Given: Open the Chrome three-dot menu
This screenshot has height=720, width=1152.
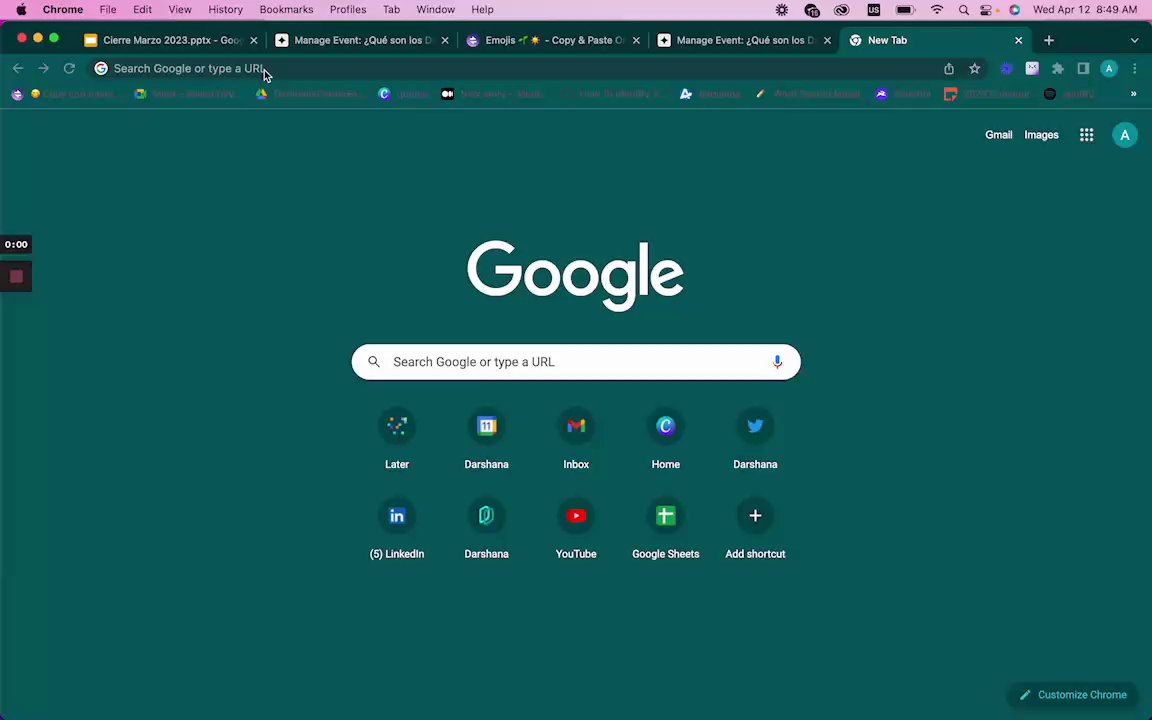Looking at the screenshot, I should (1134, 68).
